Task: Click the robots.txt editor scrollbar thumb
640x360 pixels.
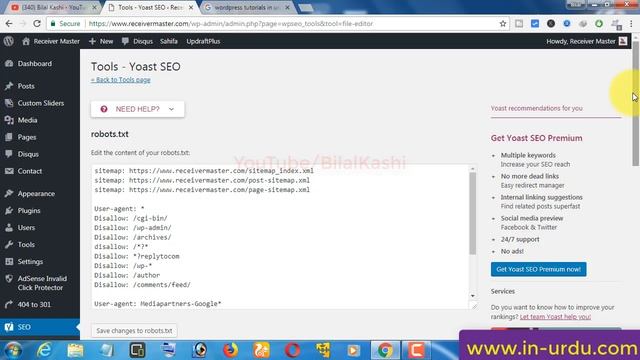Action: 473,213
